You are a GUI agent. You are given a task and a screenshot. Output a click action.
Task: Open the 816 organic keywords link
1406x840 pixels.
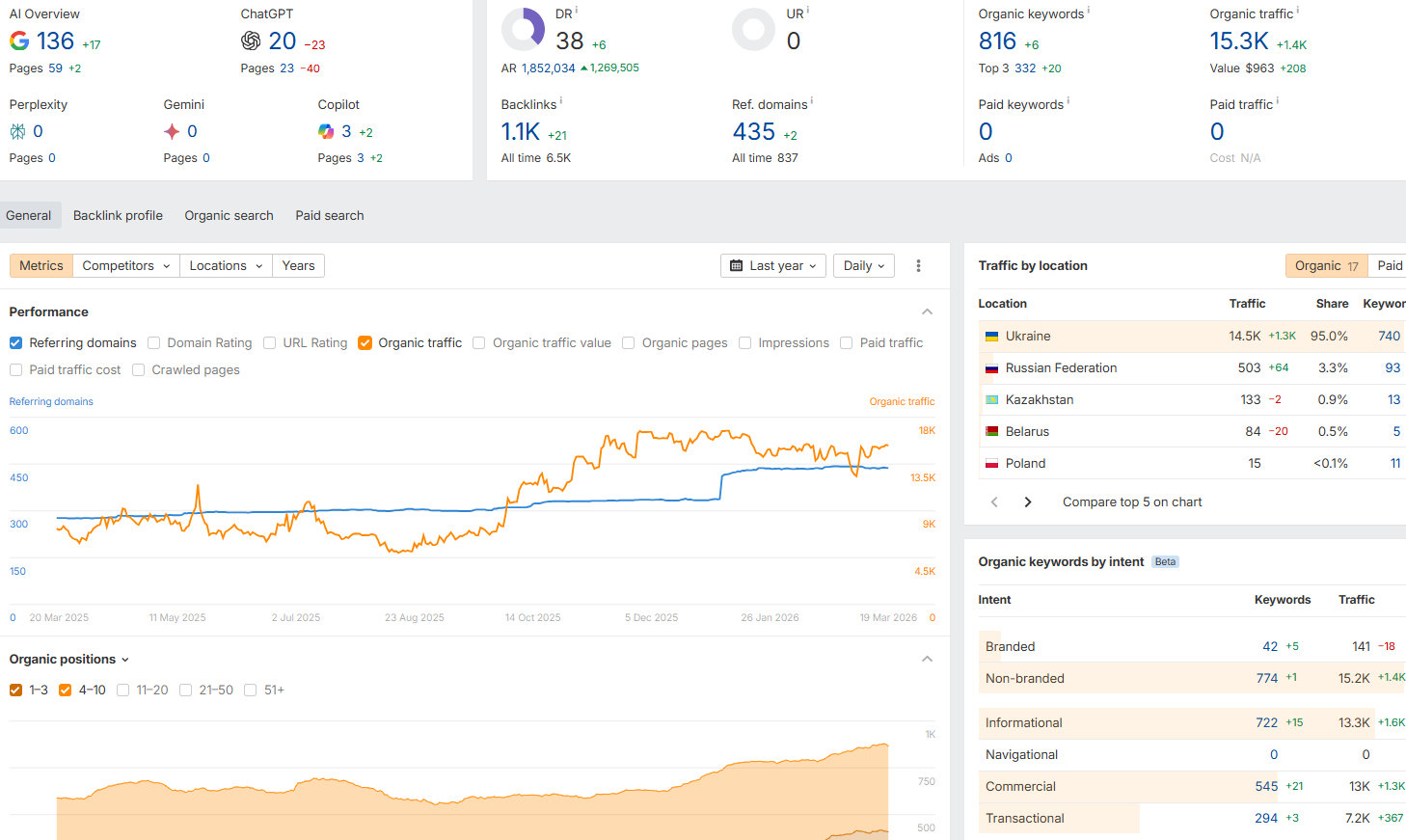click(x=997, y=41)
